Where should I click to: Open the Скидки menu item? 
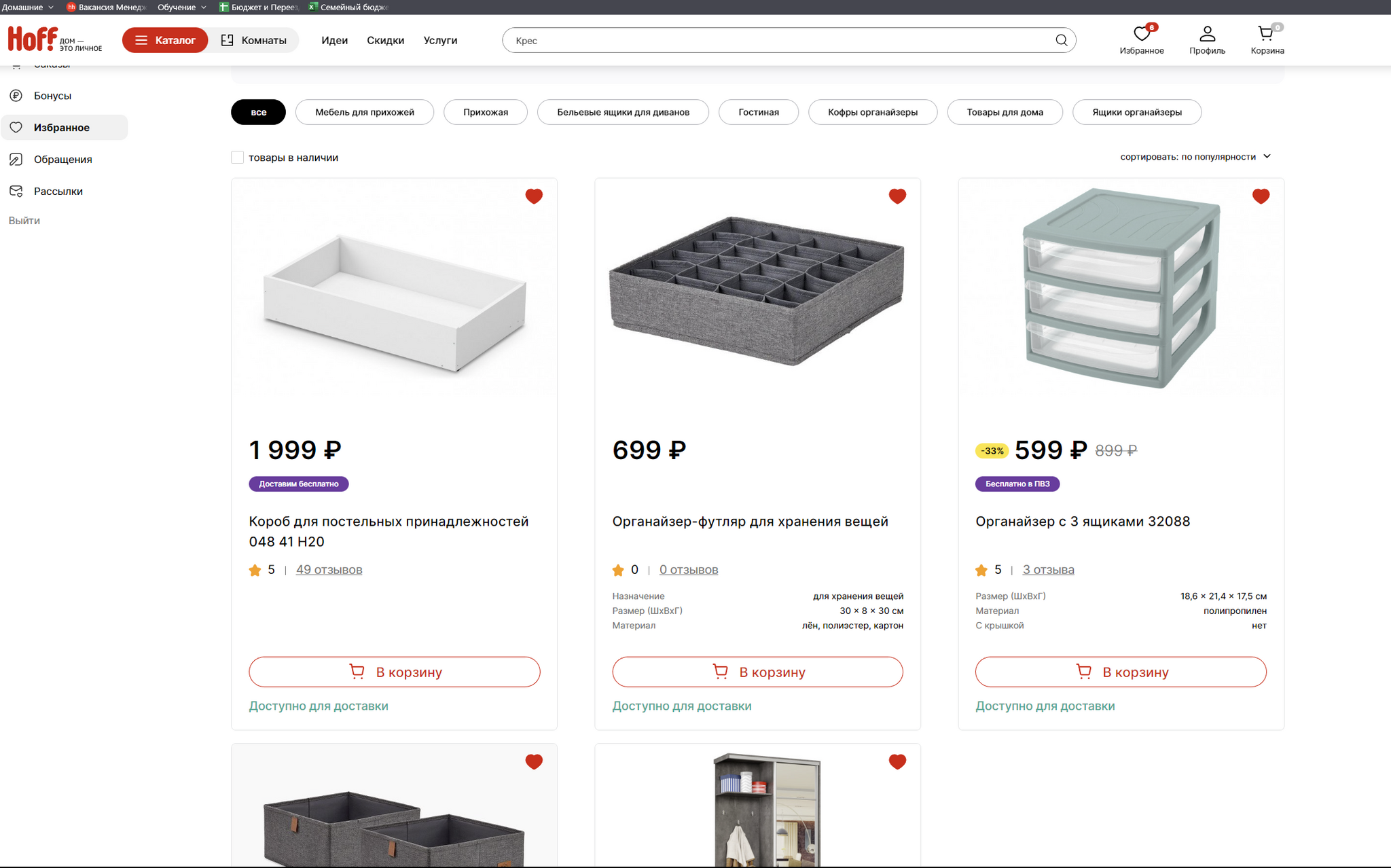(385, 40)
